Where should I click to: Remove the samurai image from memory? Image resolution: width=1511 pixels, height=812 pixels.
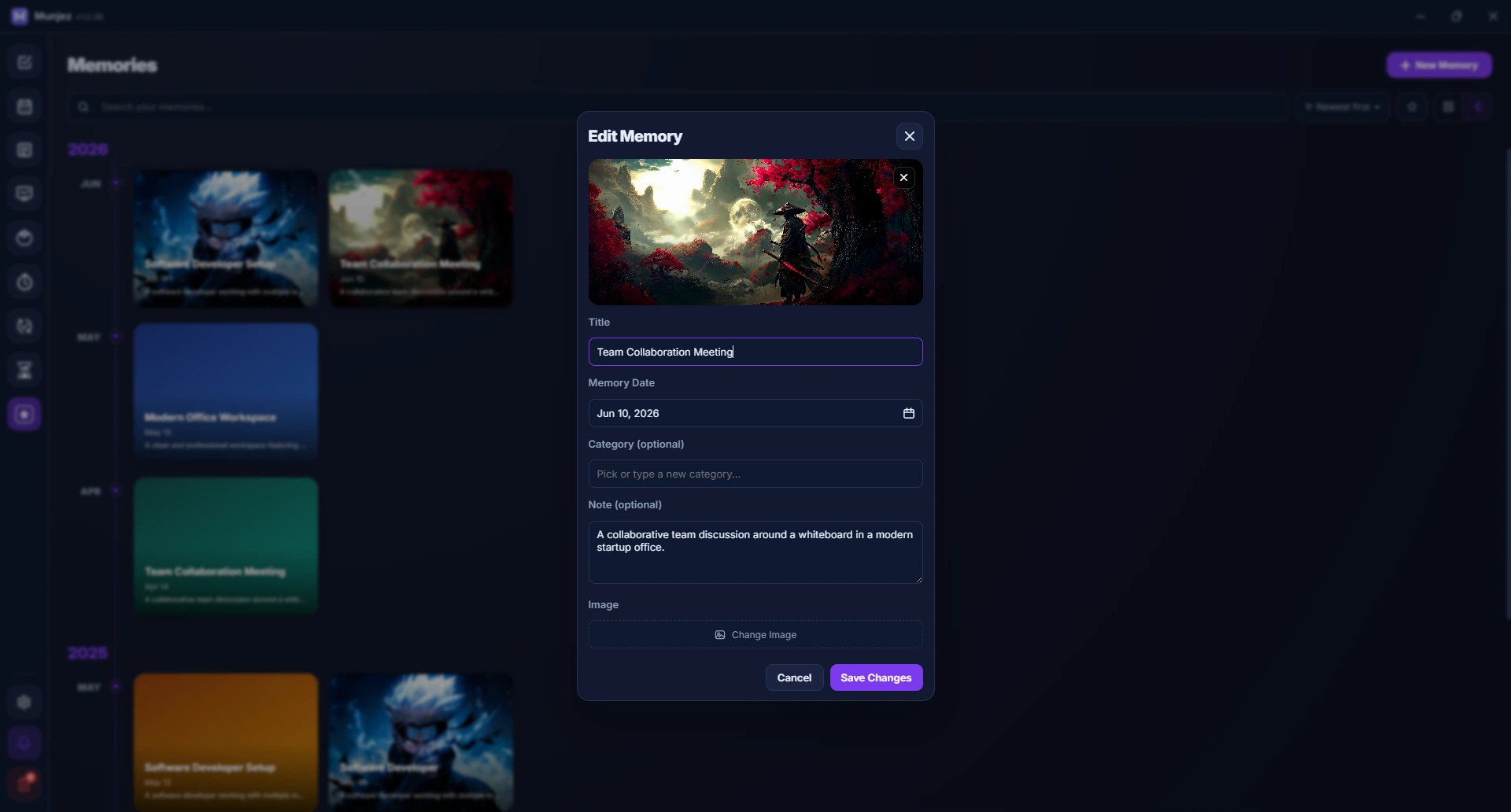(x=903, y=178)
